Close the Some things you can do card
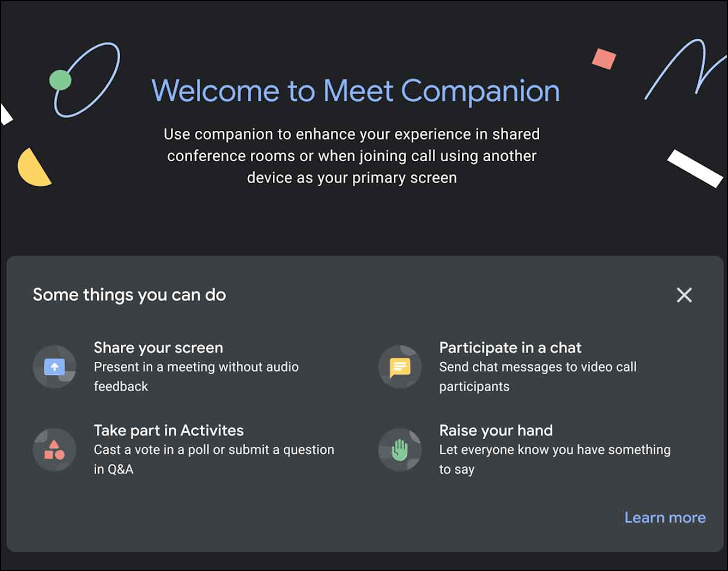This screenshot has width=728, height=571. point(684,295)
